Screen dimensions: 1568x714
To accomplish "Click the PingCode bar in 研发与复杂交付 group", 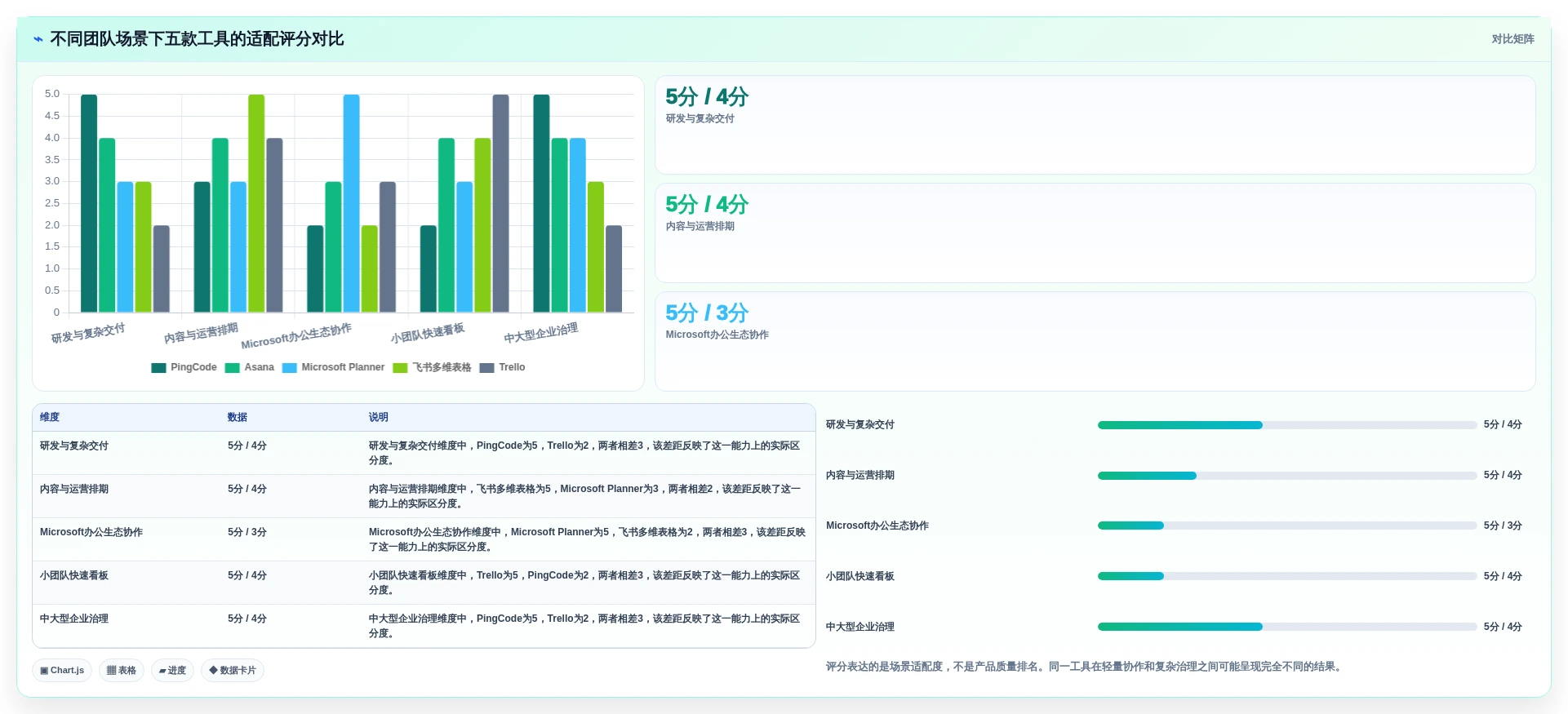I will coord(89,203).
